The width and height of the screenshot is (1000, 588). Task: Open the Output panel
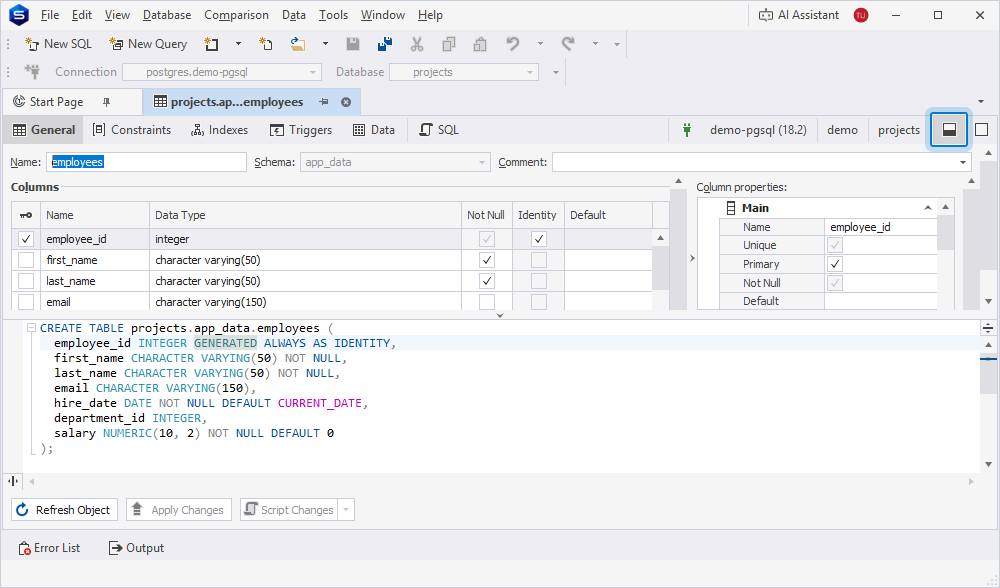136,548
